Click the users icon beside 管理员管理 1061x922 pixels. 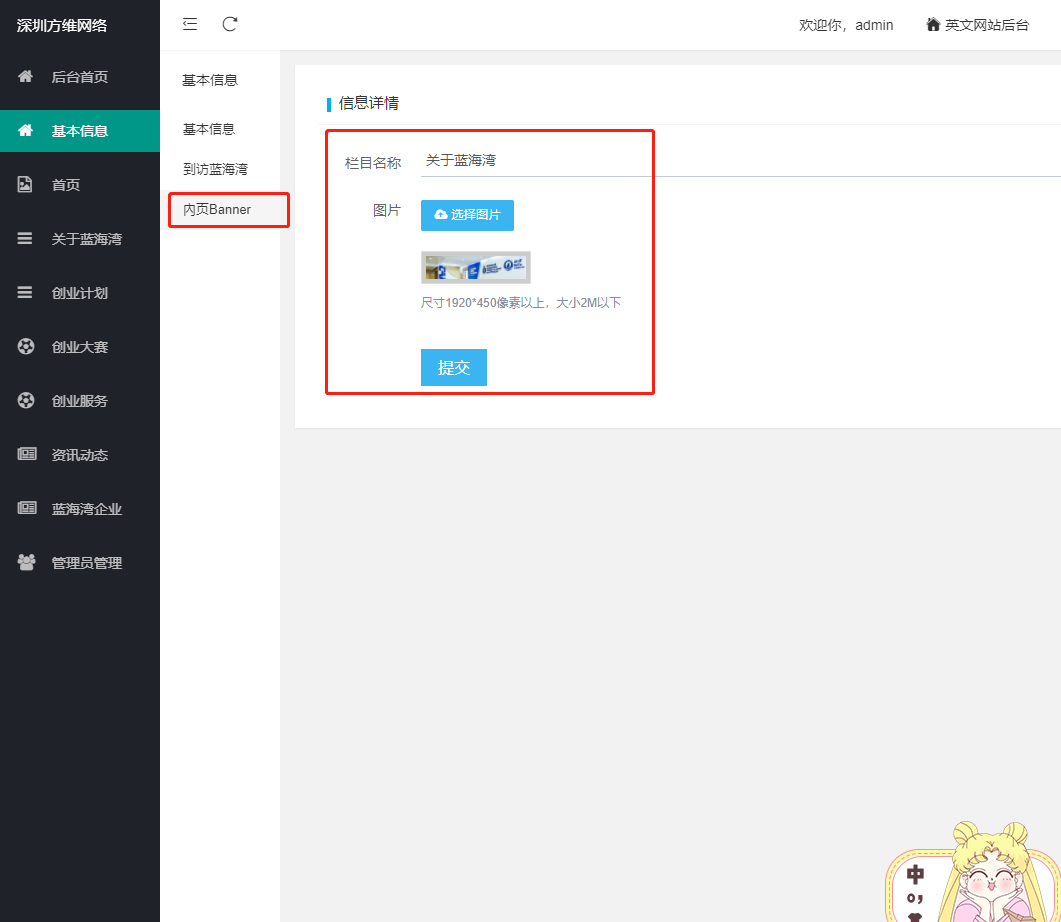tap(26, 563)
